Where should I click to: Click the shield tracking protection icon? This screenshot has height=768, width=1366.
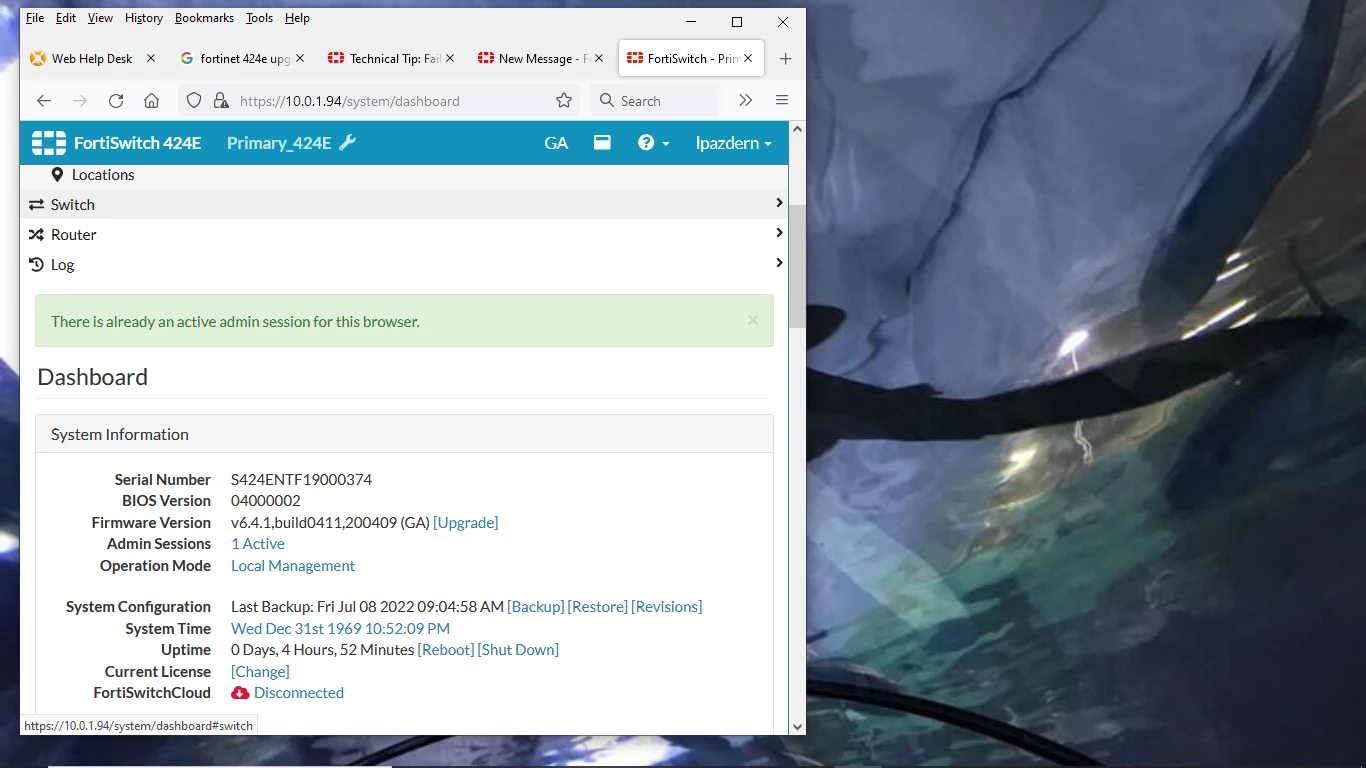(x=195, y=101)
